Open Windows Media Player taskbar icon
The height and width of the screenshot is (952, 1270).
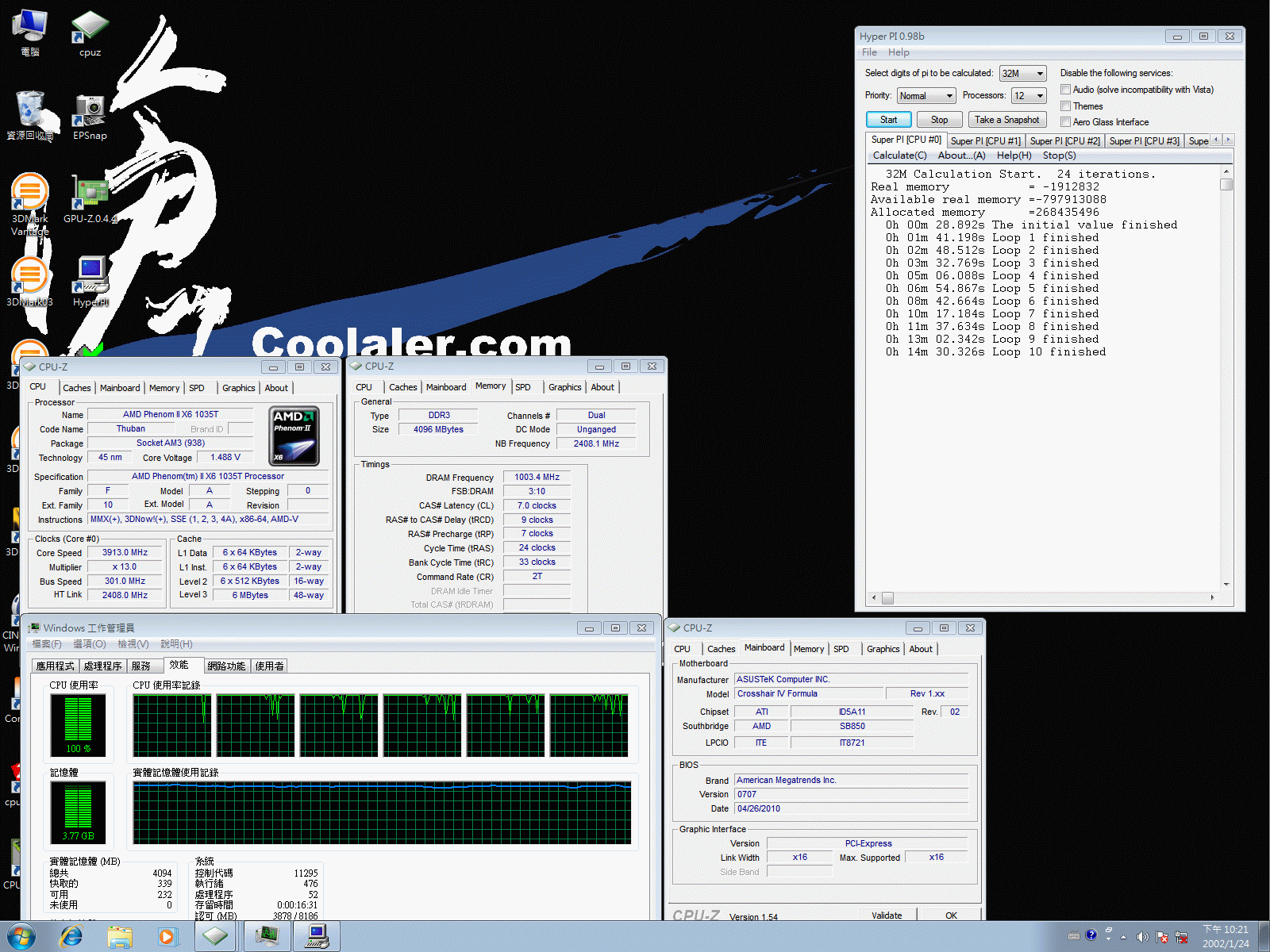[x=167, y=937]
